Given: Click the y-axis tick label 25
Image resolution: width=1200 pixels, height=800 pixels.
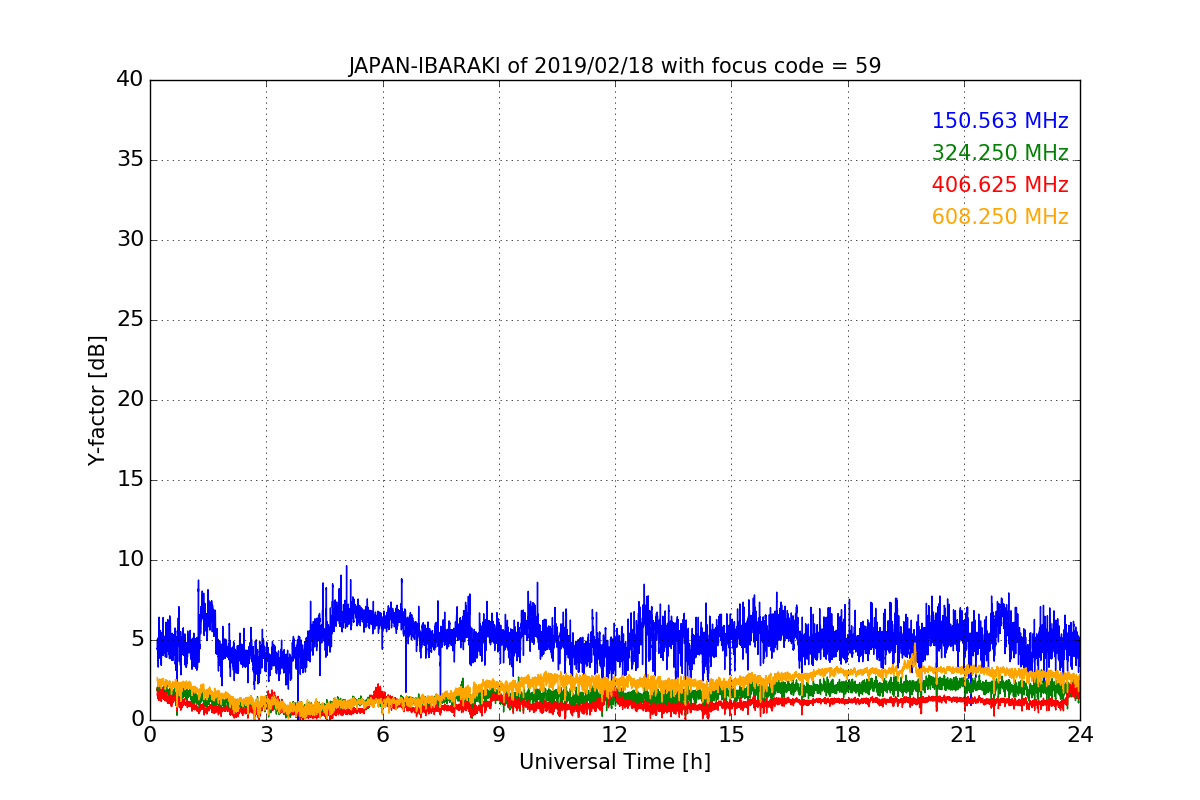Looking at the screenshot, I should pos(129,319).
